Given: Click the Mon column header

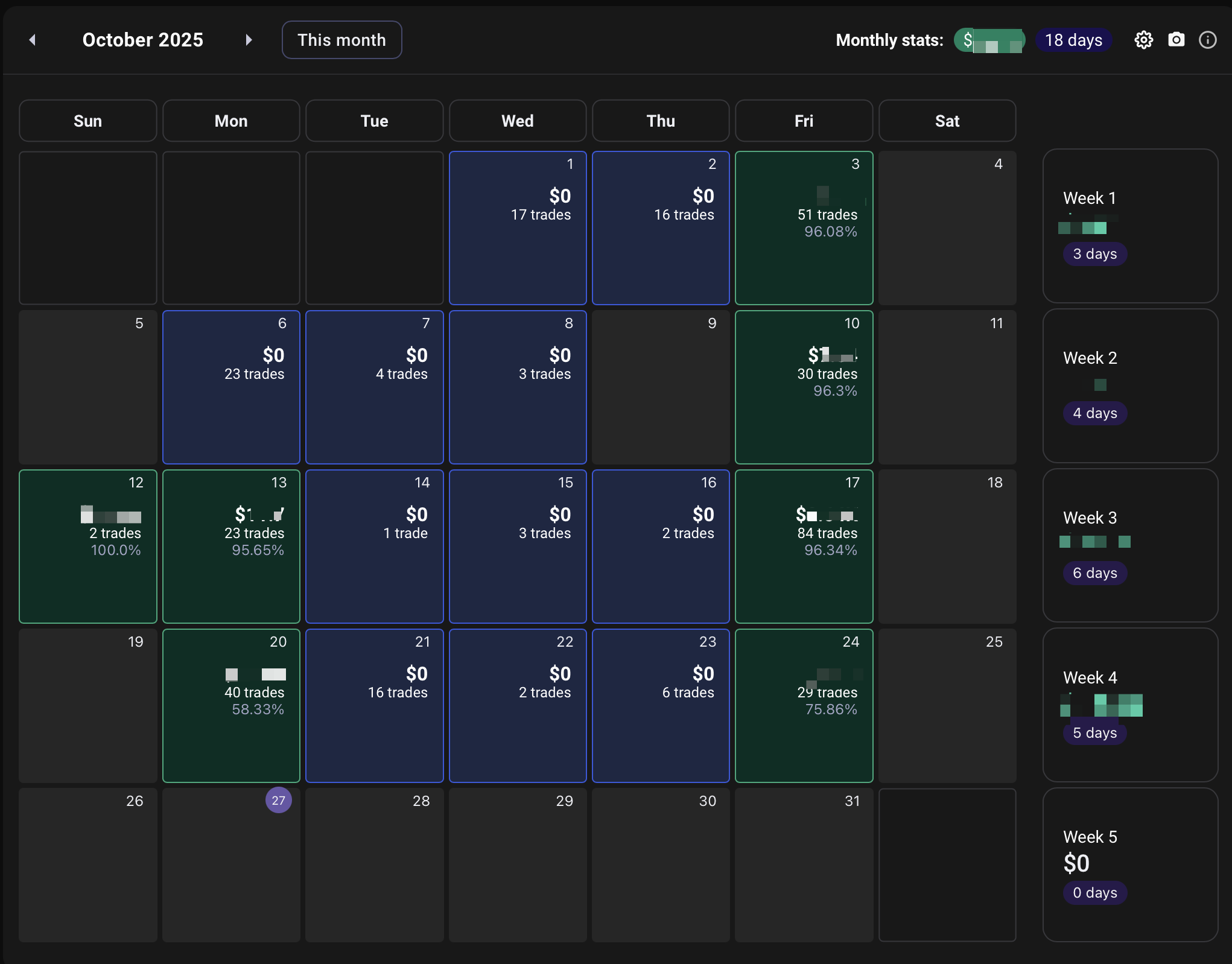Looking at the screenshot, I should point(231,121).
